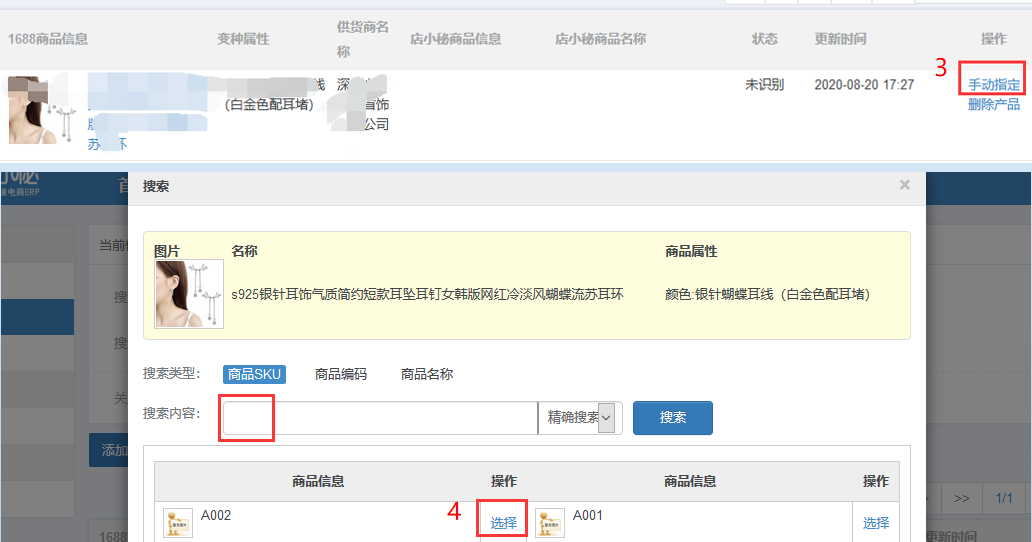Select 商品SKU search type
Screen dimensions: 1032x542
[254, 374]
